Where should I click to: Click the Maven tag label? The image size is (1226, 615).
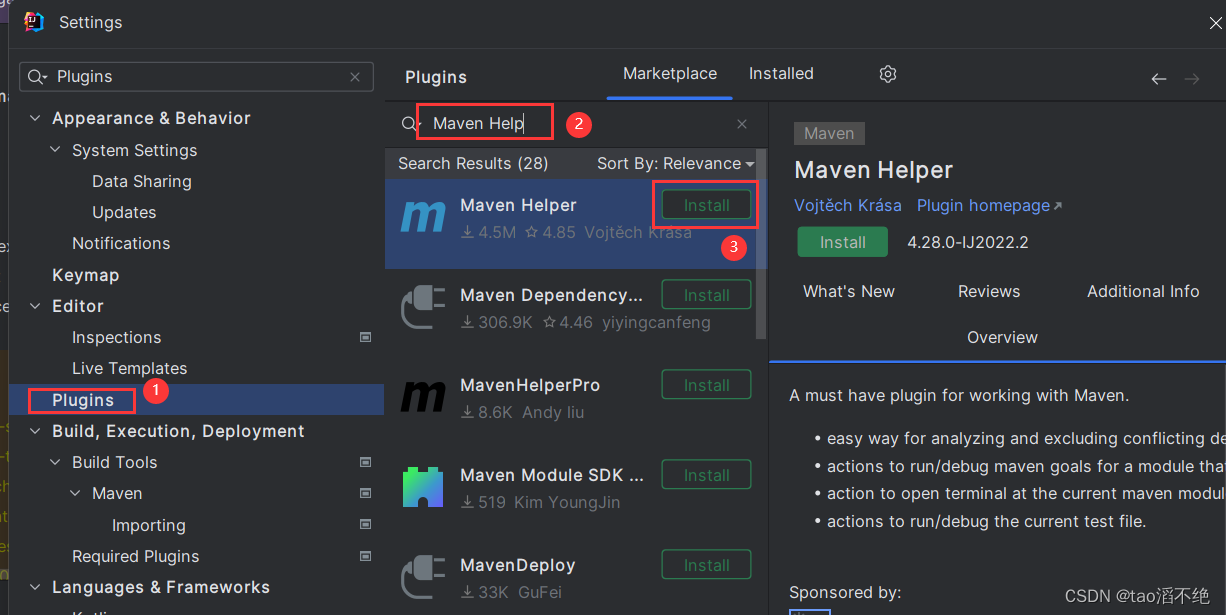tap(829, 133)
